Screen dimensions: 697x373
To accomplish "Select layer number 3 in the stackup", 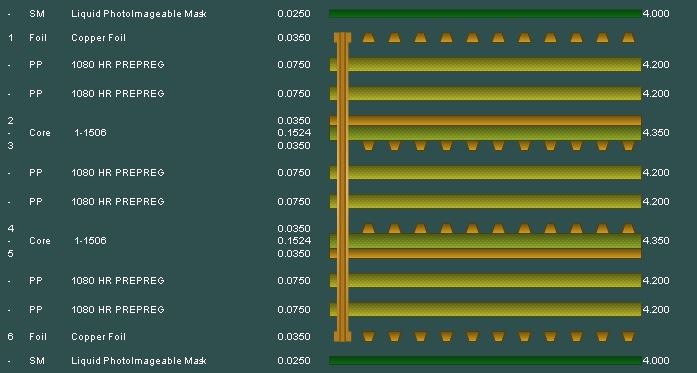I will pos(11,145).
